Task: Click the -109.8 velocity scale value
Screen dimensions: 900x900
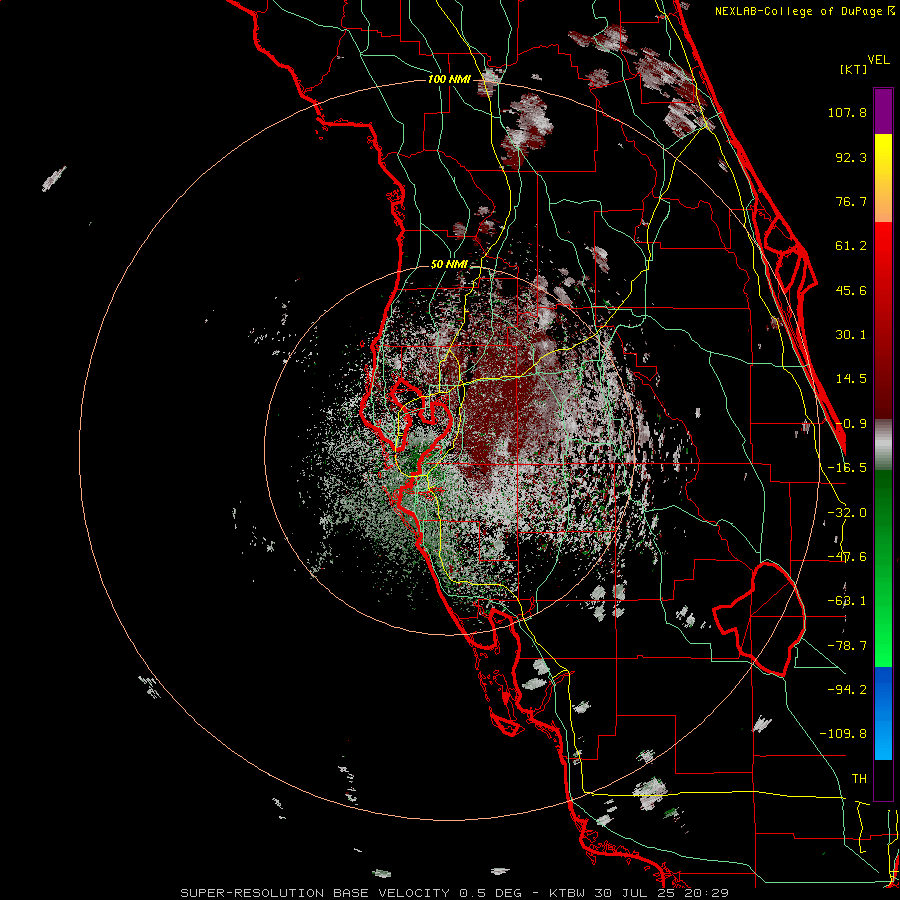Action: coord(843,734)
